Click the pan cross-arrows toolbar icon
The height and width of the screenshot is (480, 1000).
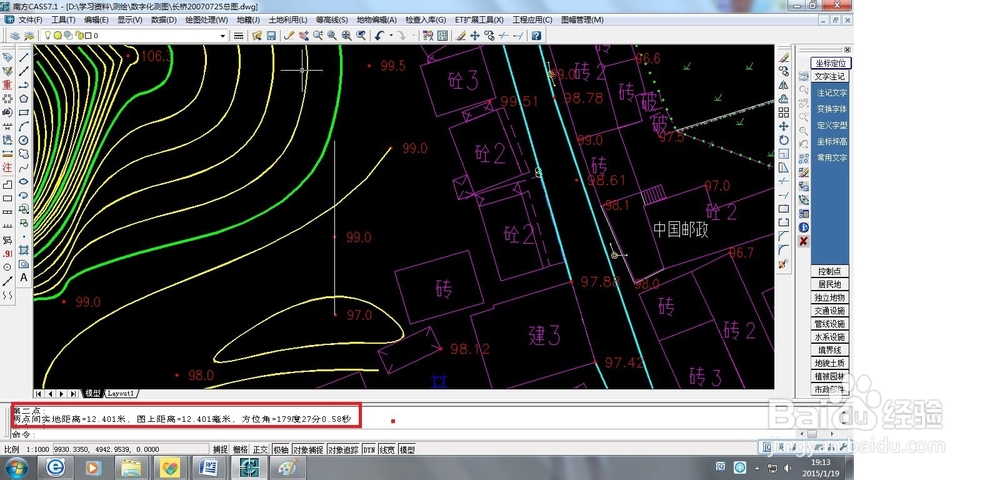pos(474,36)
